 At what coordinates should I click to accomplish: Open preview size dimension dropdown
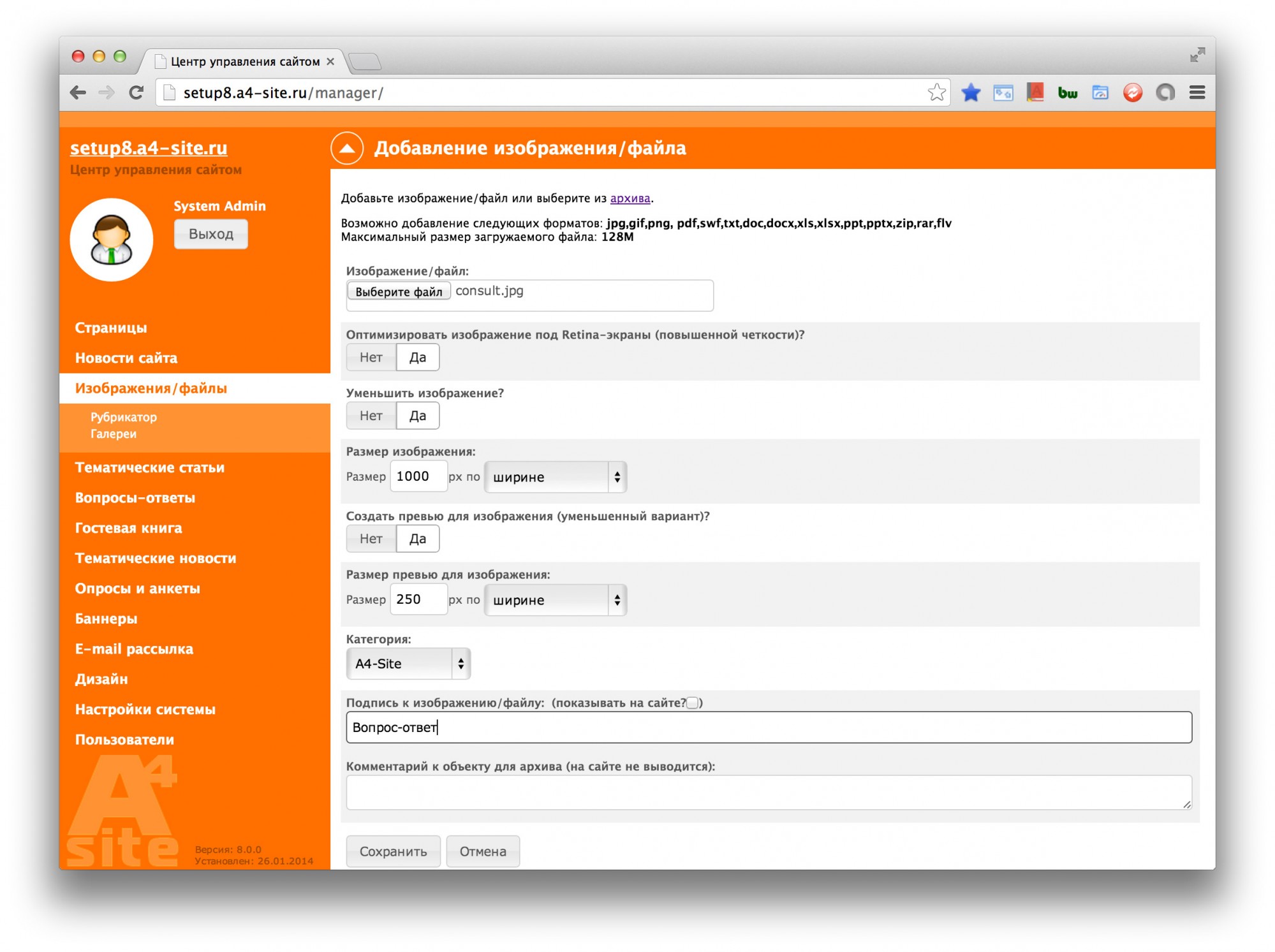coord(555,601)
